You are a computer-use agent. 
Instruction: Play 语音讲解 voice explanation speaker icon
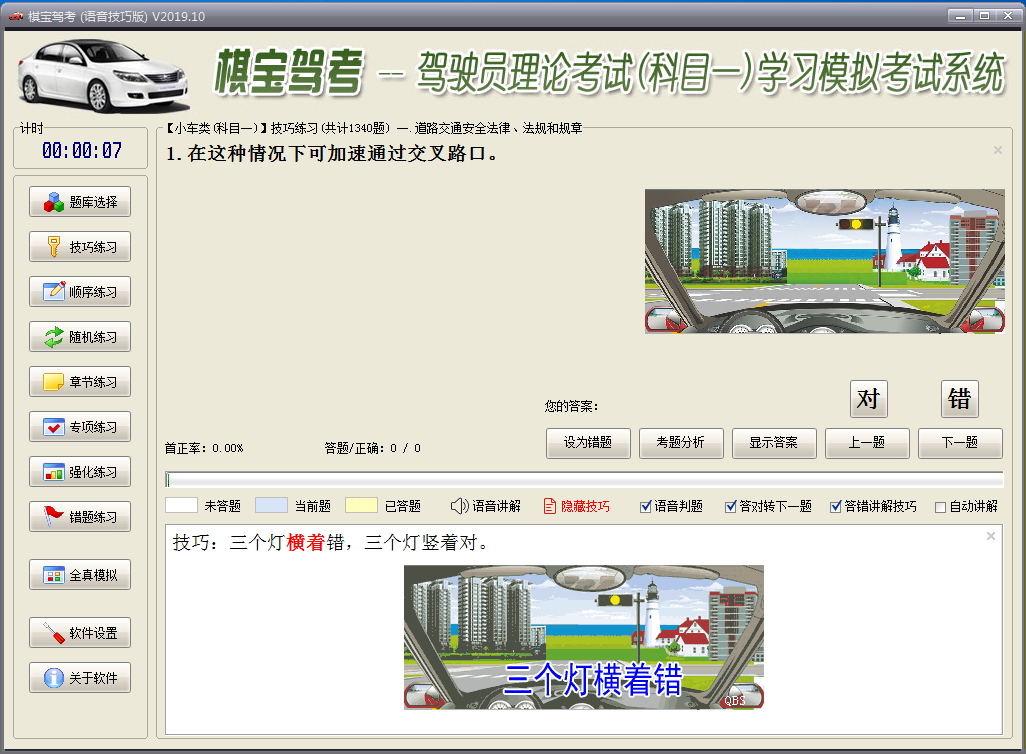459,506
